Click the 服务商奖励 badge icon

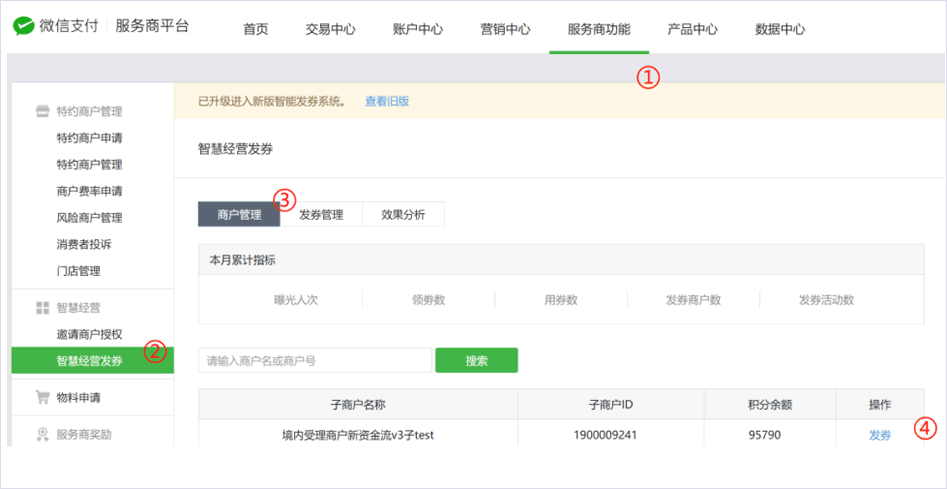pyautogui.click(x=42, y=434)
